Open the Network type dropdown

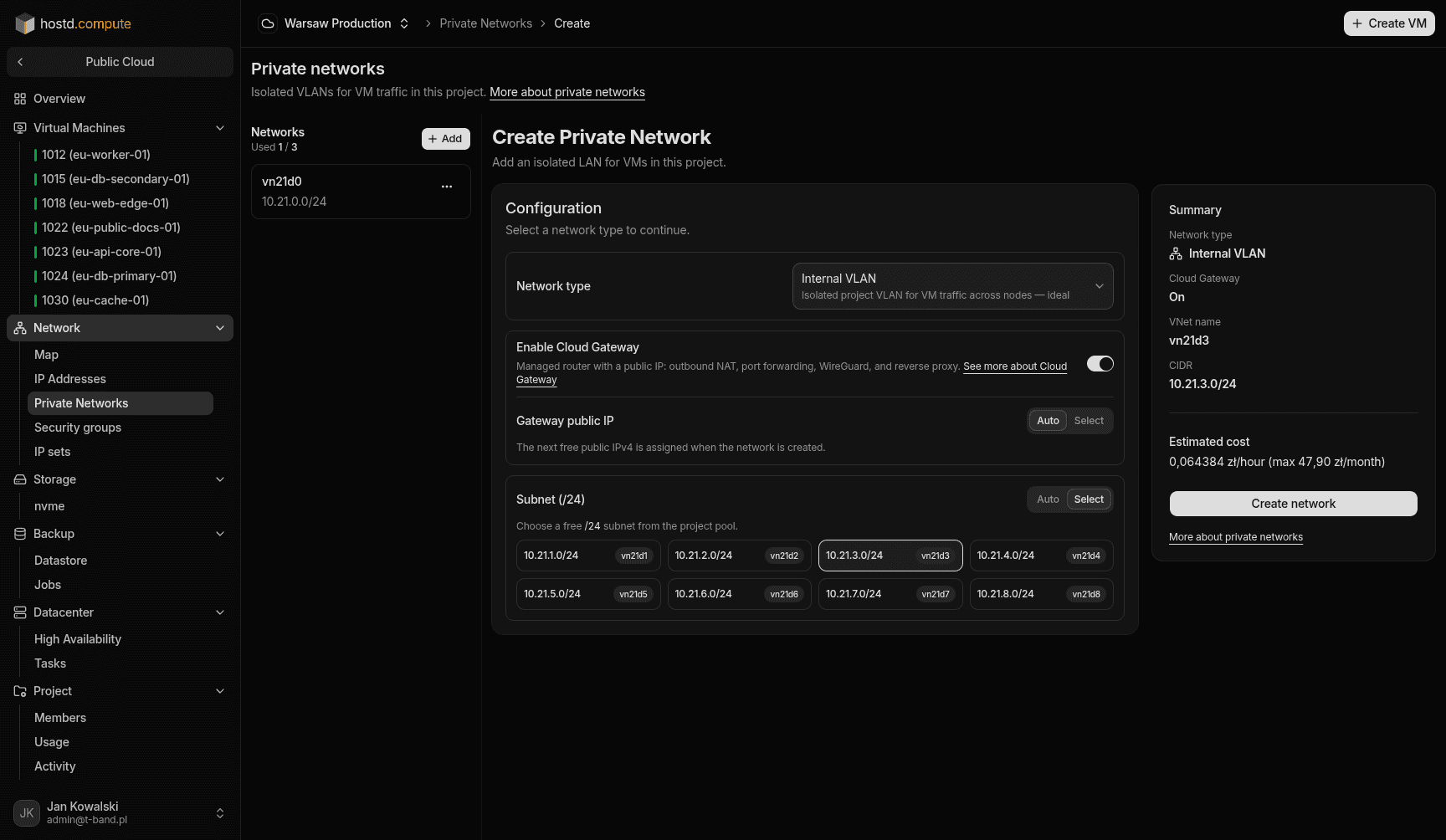tap(952, 286)
